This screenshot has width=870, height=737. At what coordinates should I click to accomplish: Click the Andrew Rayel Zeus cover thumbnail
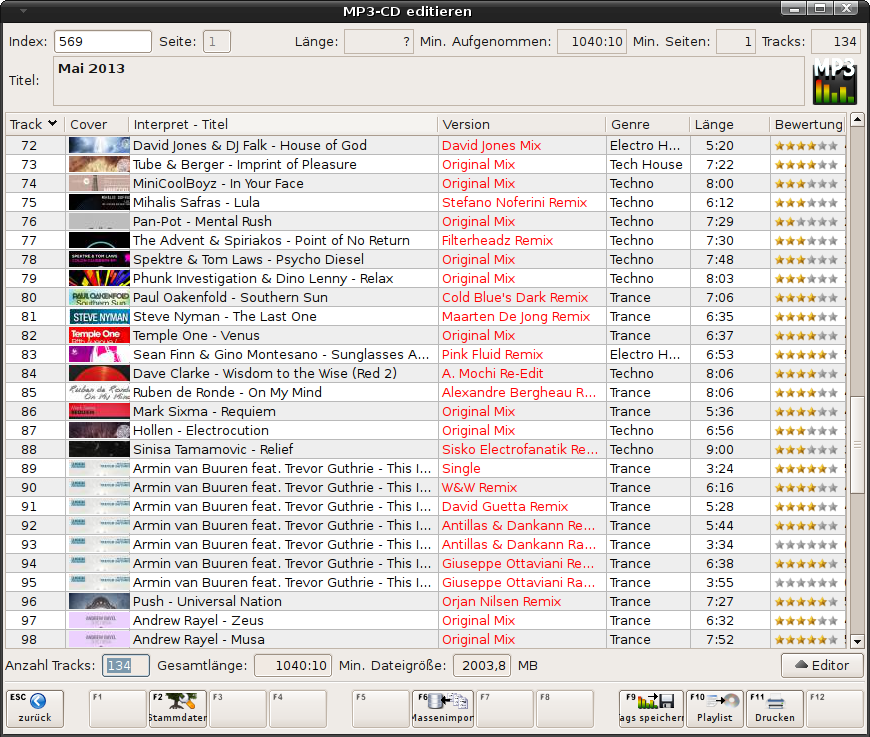[99, 620]
